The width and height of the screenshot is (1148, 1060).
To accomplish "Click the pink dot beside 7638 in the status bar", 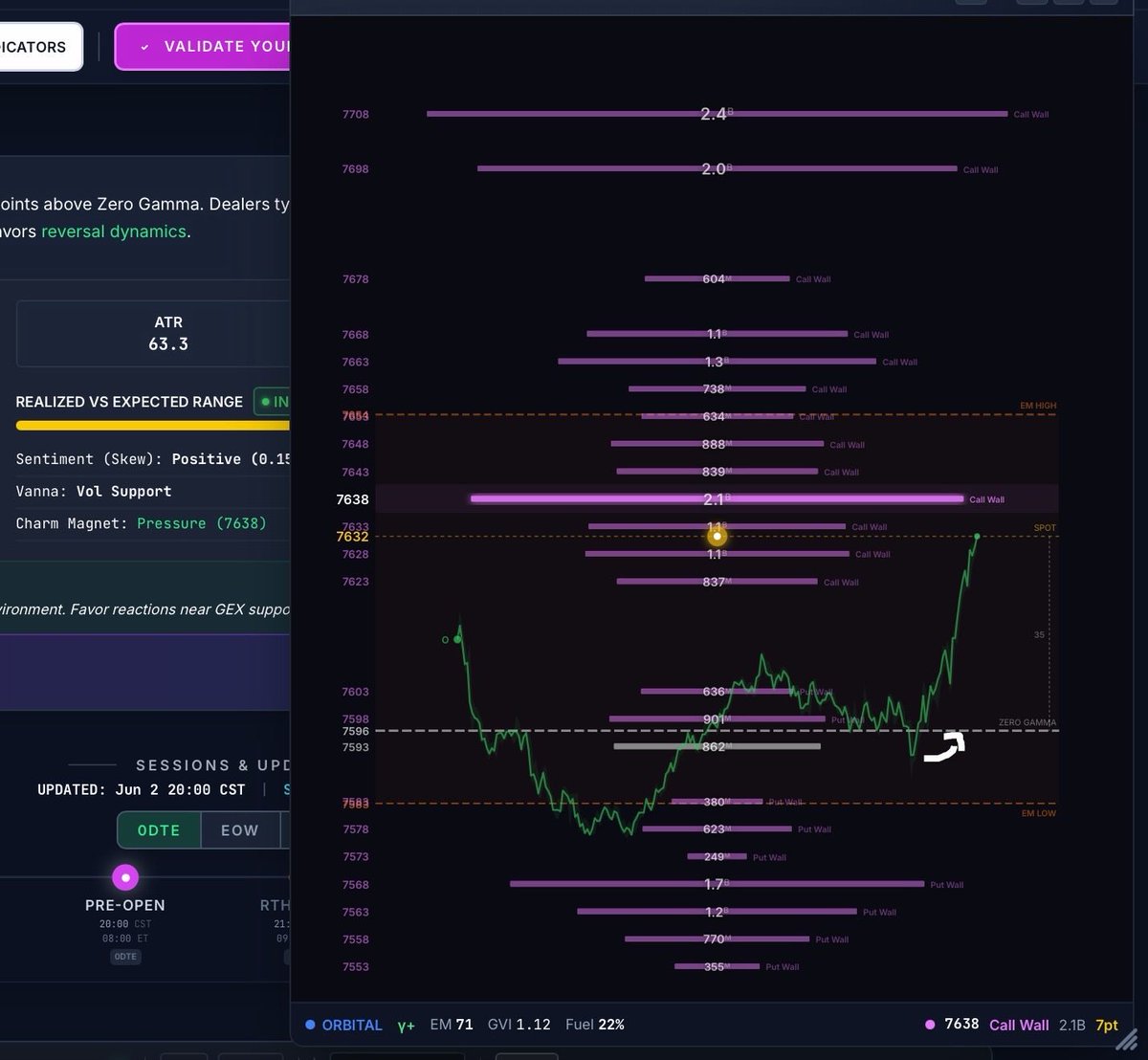I will [x=930, y=1025].
